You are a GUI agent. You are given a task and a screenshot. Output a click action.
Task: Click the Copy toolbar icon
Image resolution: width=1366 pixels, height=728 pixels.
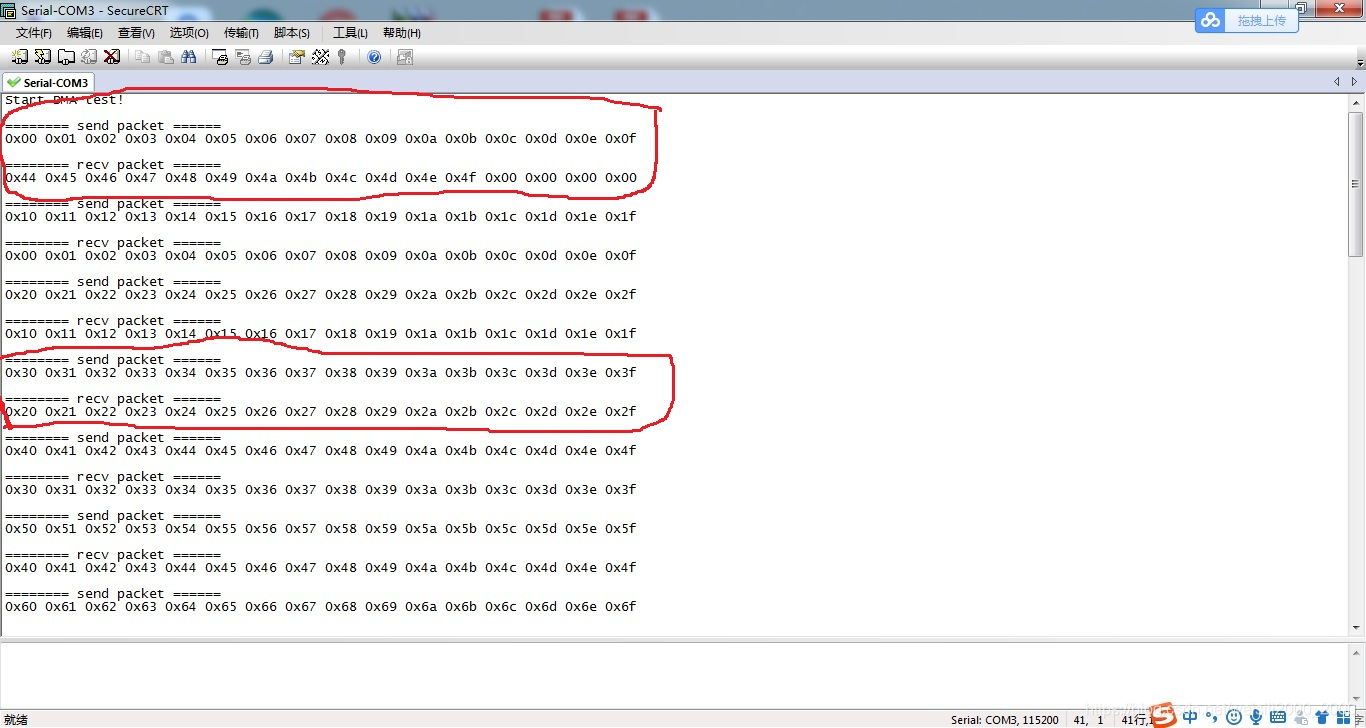pos(143,57)
